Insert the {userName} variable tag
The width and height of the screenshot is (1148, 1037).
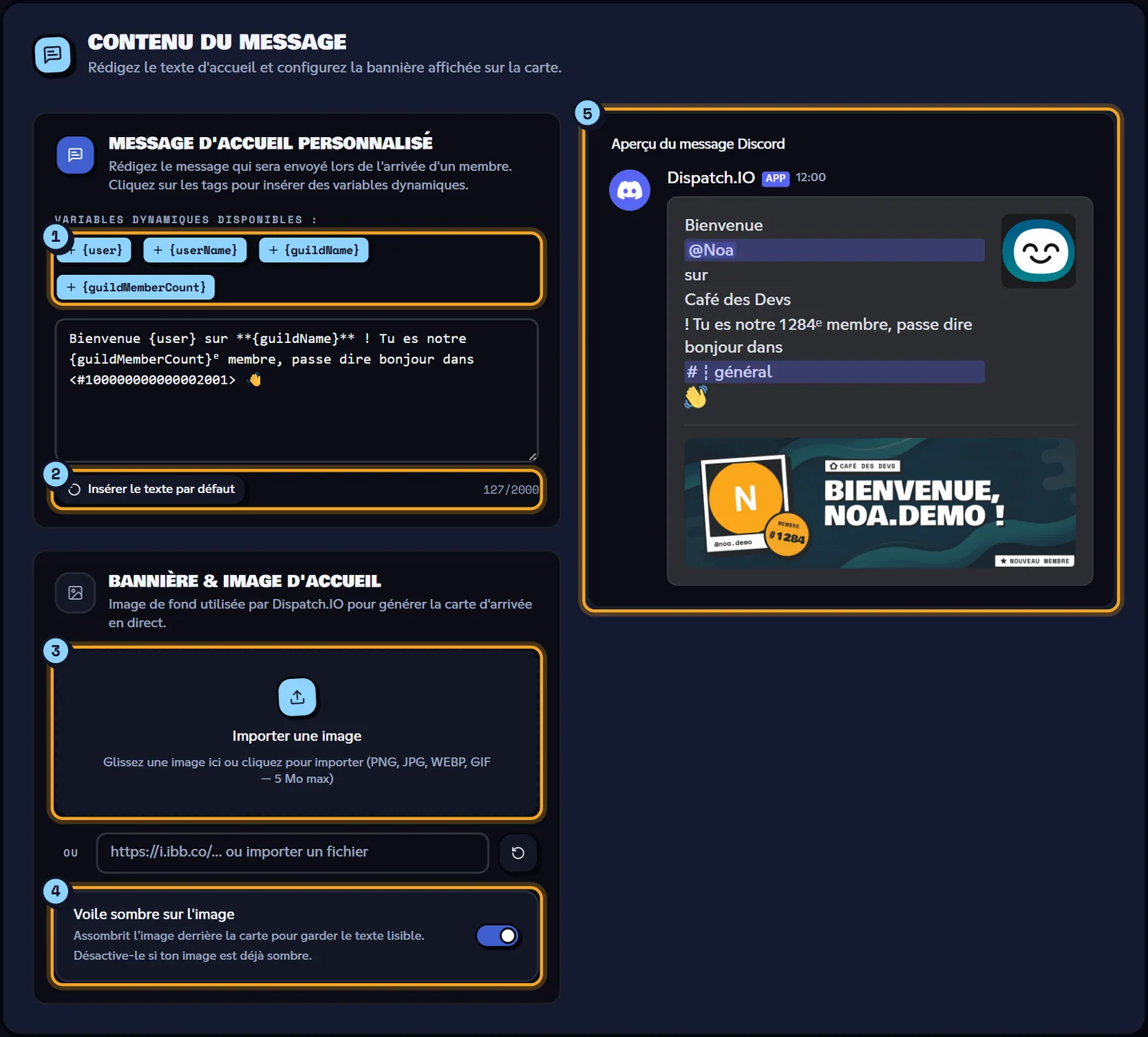click(x=195, y=250)
